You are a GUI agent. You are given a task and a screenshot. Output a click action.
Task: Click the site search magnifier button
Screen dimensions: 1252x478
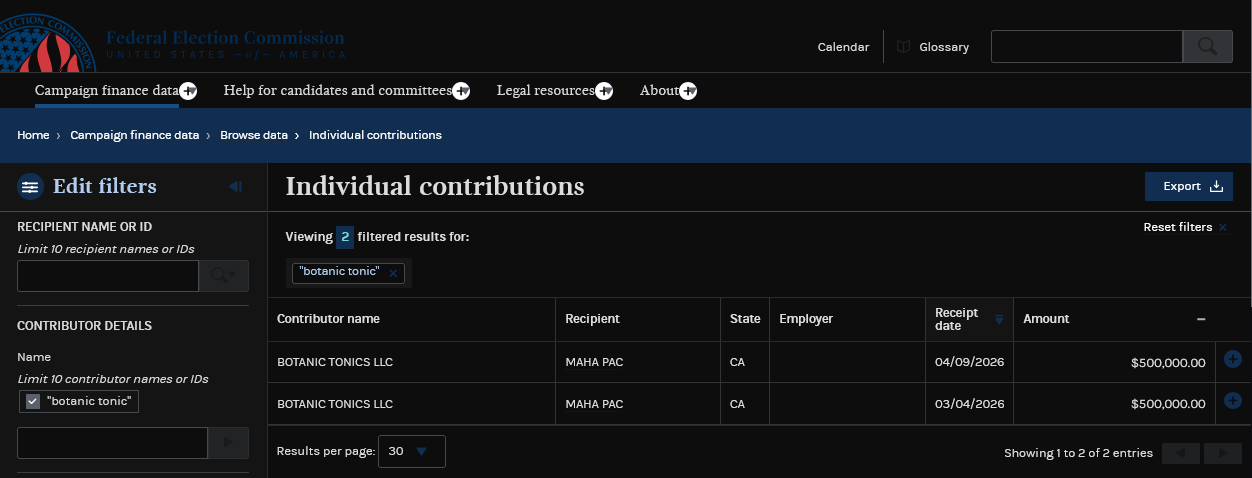1208,47
